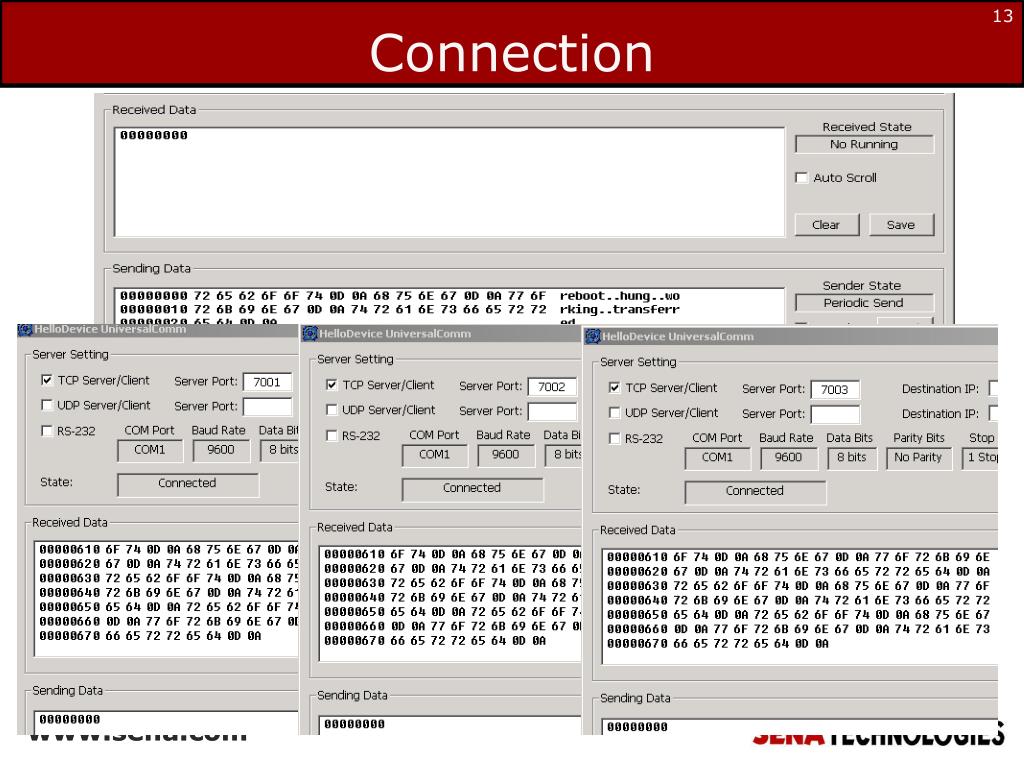
Task: Click the Sending Data box in the port 7001 window
Action: click(x=166, y=722)
